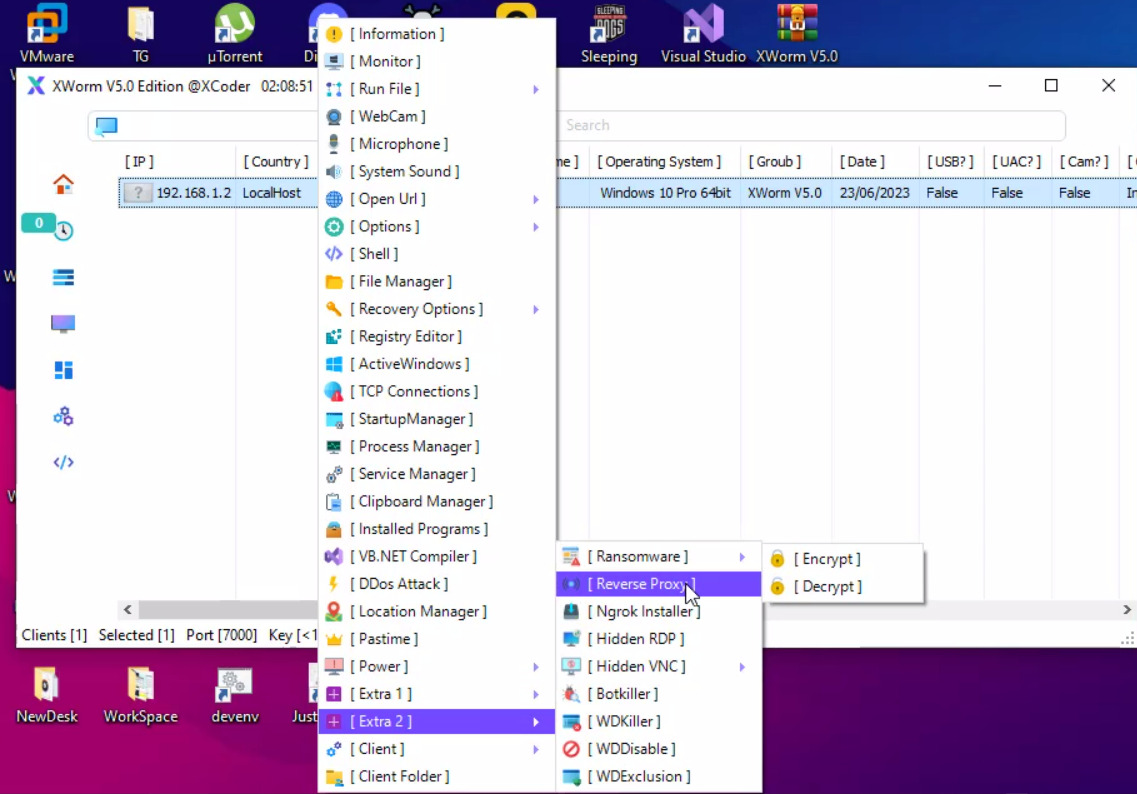Expand the Extra 1 submenu arrow

point(536,695)
